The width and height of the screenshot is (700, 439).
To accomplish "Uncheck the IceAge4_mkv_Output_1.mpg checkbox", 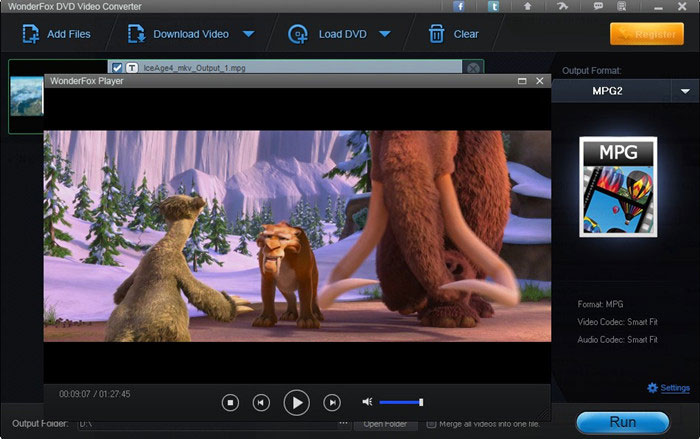I will tap(117, 68).
